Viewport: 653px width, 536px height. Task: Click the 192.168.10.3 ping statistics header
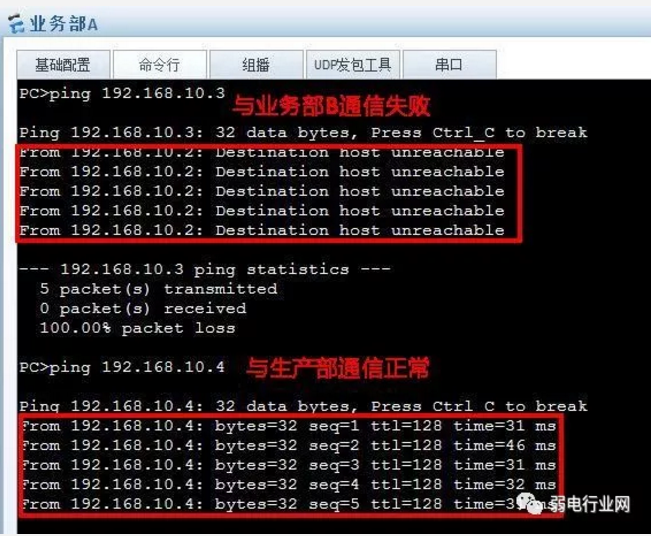(x=204, y=269)
